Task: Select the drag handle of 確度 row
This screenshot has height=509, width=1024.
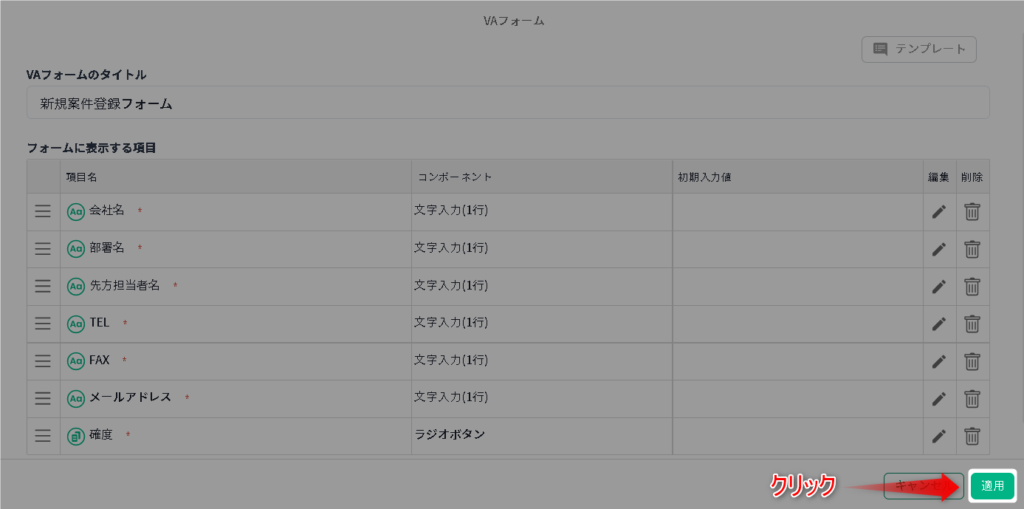Action: click(x=43, y=435)
